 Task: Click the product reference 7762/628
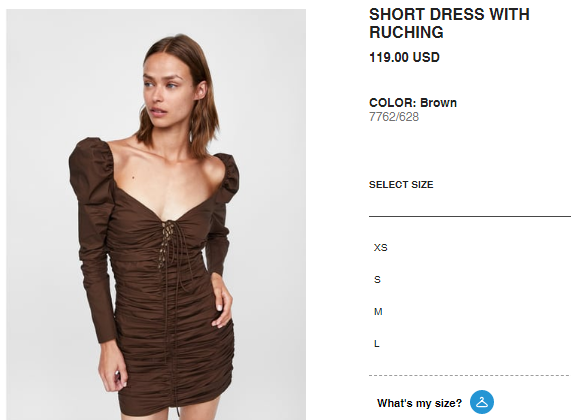coord(394,117)
